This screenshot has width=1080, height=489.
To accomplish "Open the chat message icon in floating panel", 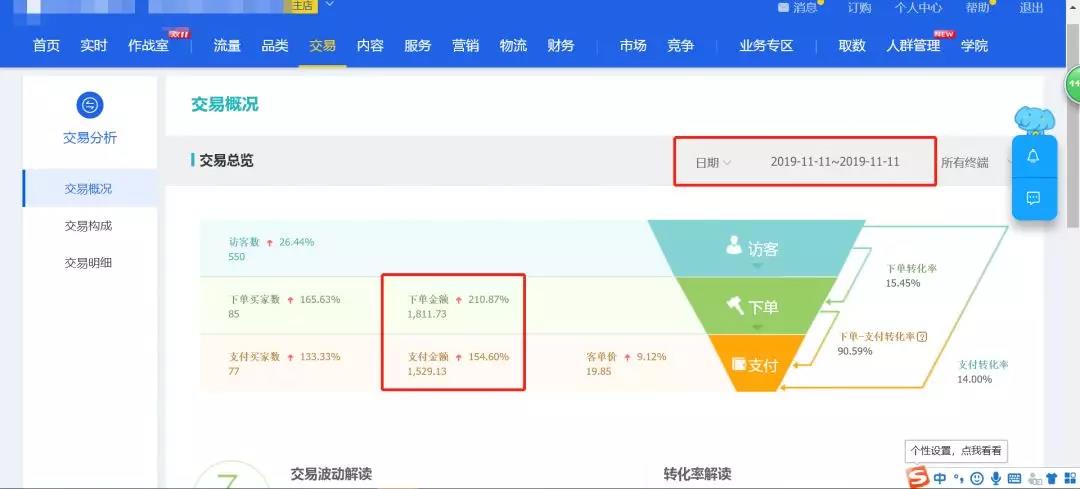I will (x=1033, y=198).
